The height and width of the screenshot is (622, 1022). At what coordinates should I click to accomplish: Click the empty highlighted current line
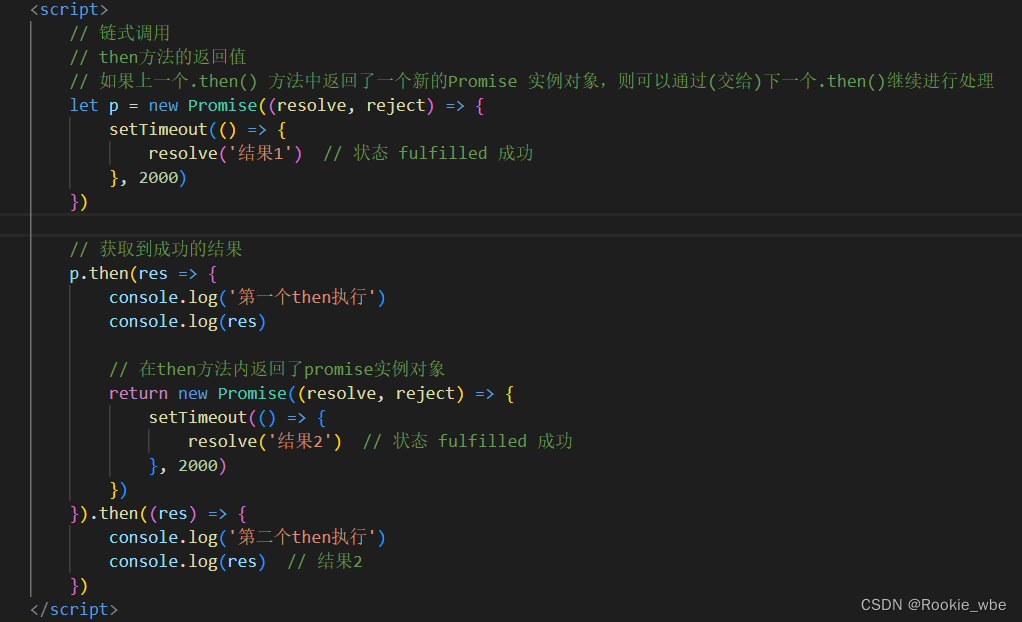point(511,225)
